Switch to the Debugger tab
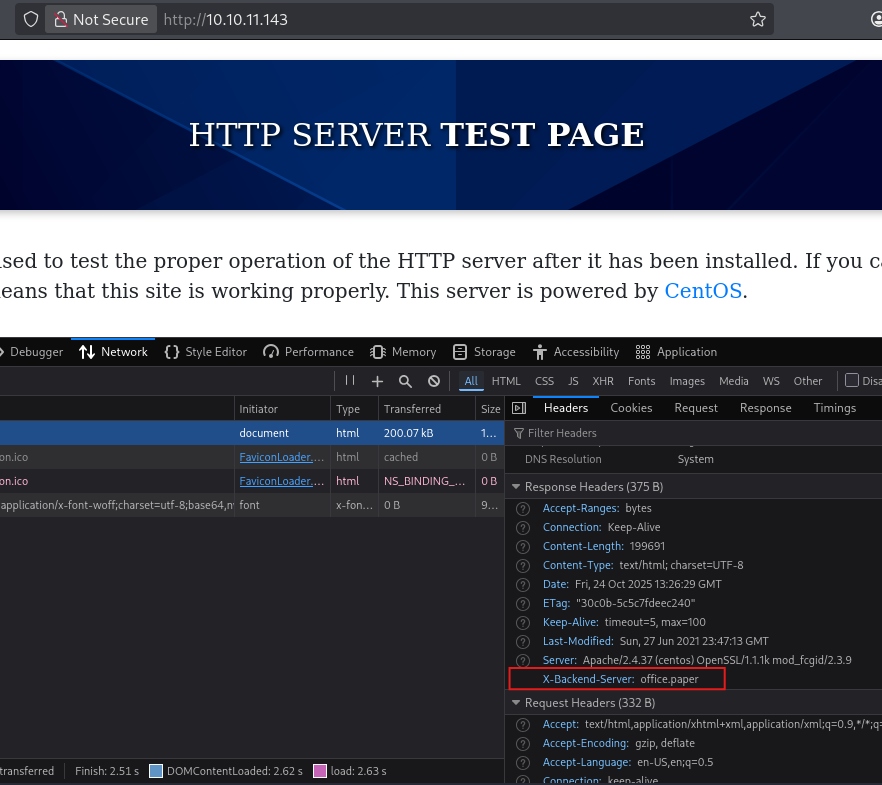Image resolution: width=882 pixels, height=785 pixels. [x=32, y=352]
